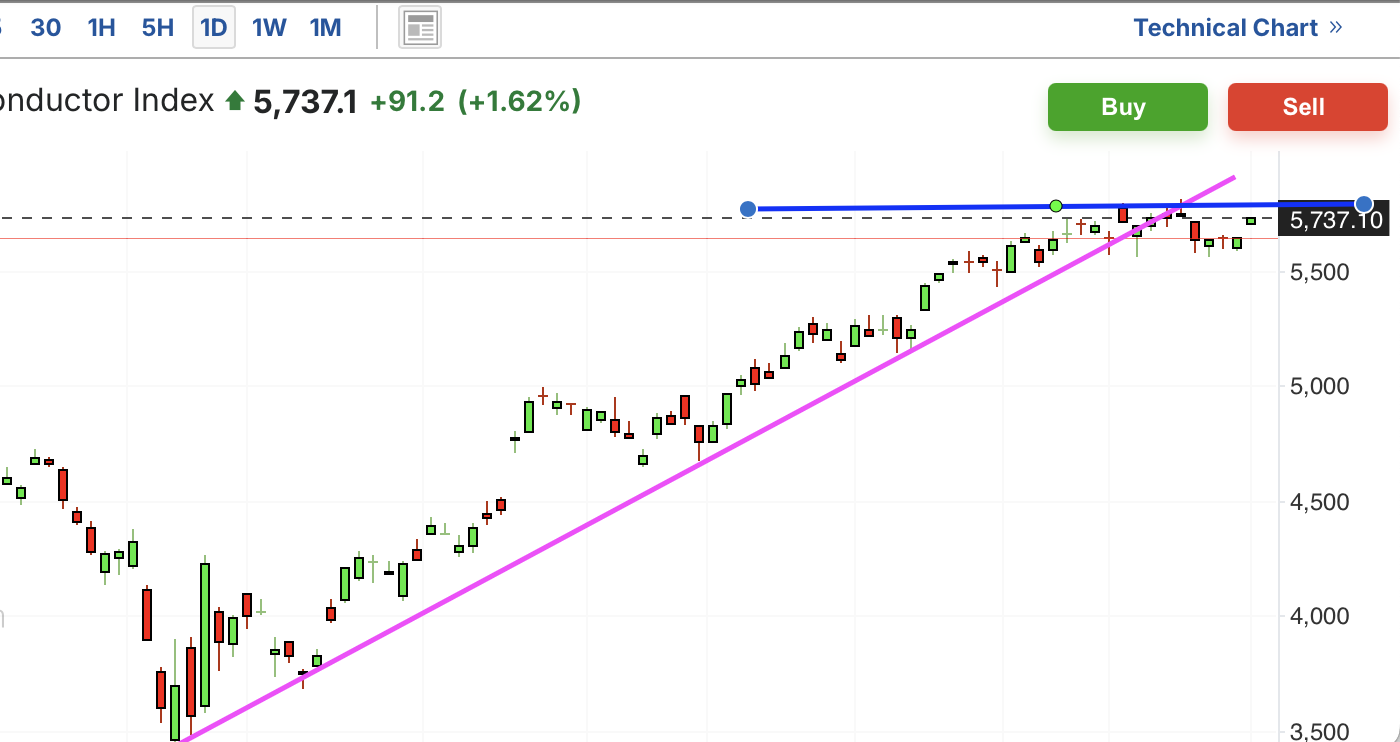Open the Technical Chart link
1400x742 pixels.
[1238, 28]
